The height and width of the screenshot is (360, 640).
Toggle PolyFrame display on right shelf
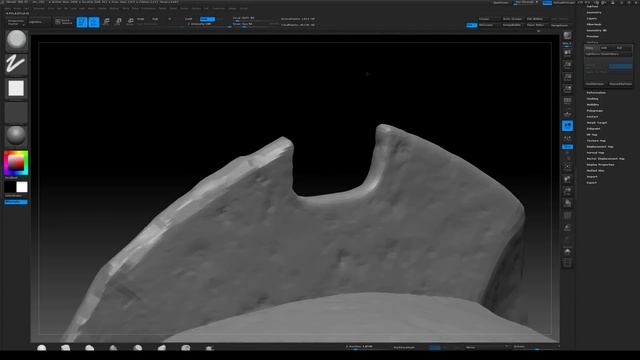pyautogui.click(x=567, y=215)
